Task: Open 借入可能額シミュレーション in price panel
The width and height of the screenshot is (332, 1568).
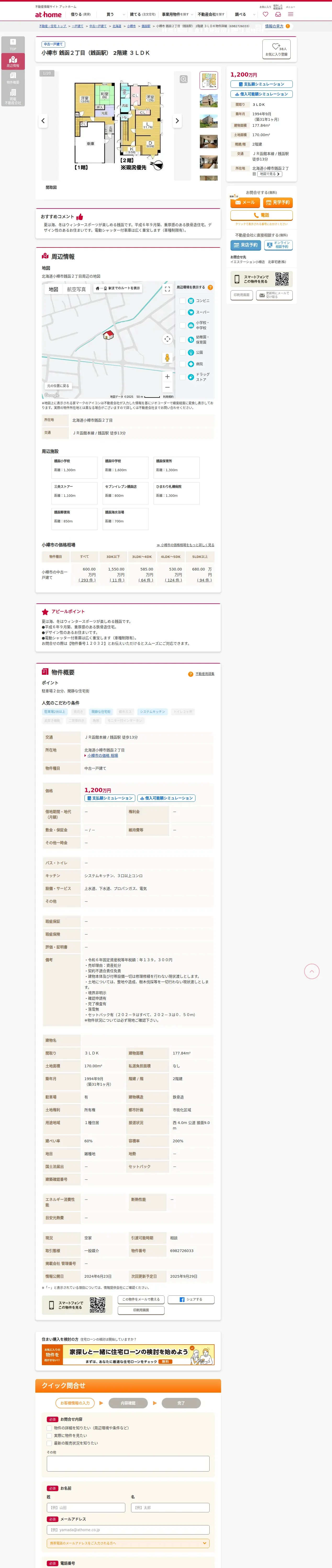Action: (x=261, y=94)
